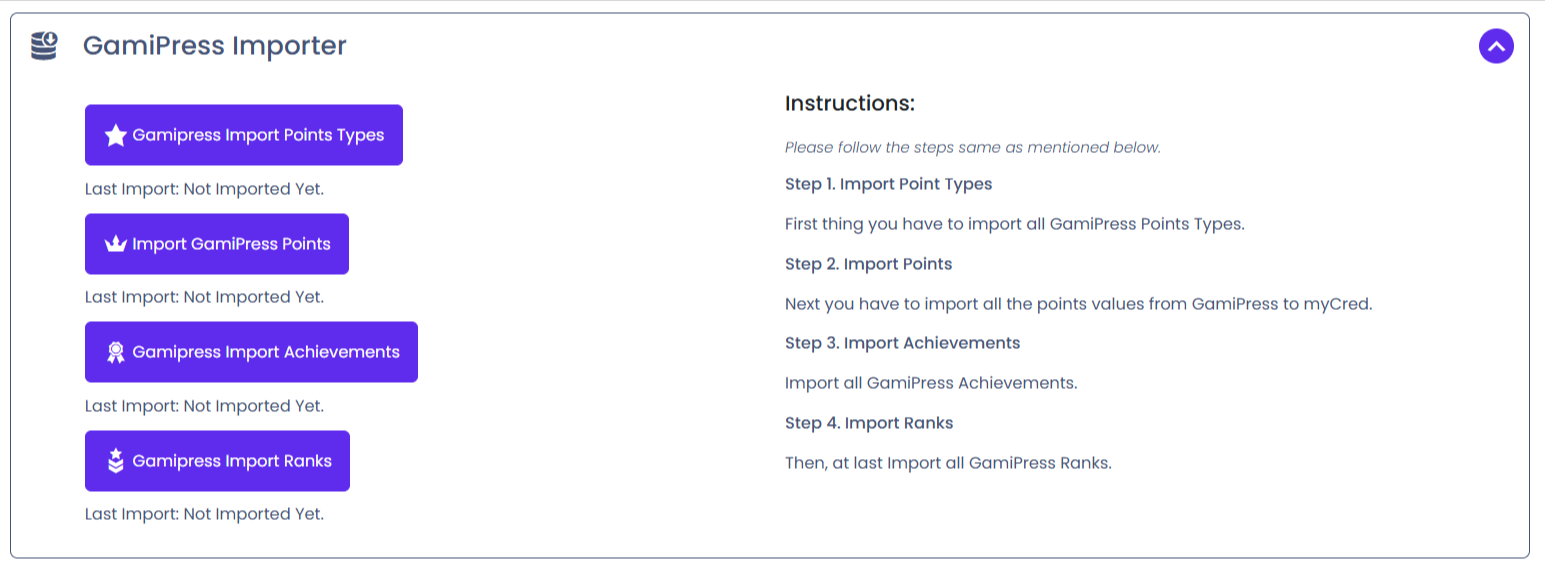1545x568 pixels.
Task: Click the rank badge icon on Ranks button
Action: [x=116, y=461]
